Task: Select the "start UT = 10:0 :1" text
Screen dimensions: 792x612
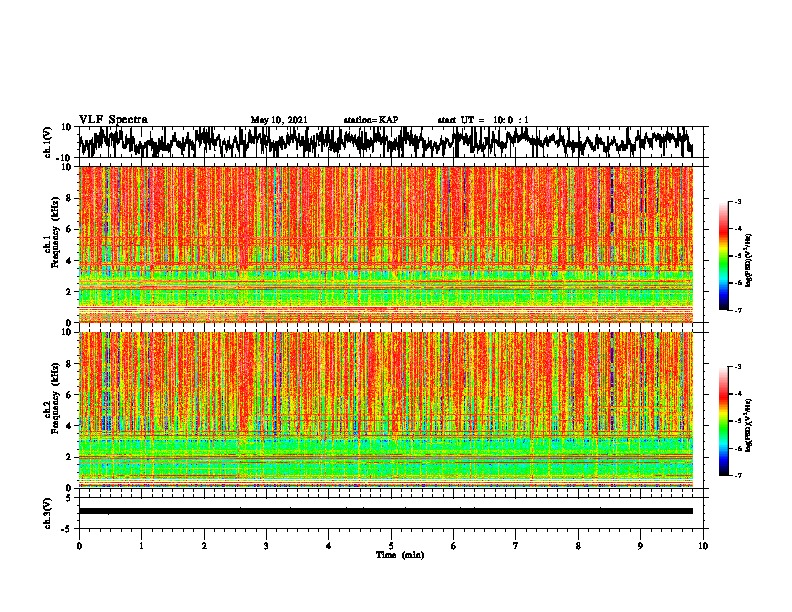Action: click(x=483, y=120)
